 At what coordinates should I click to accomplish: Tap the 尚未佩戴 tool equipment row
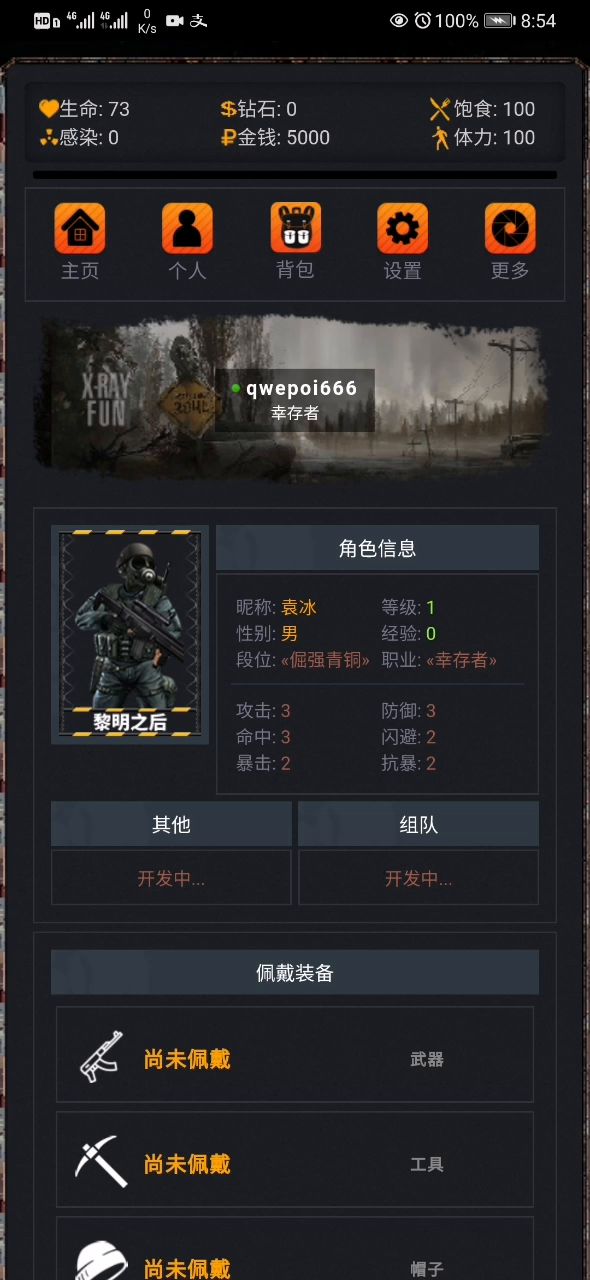click(x=295, y=1160)
